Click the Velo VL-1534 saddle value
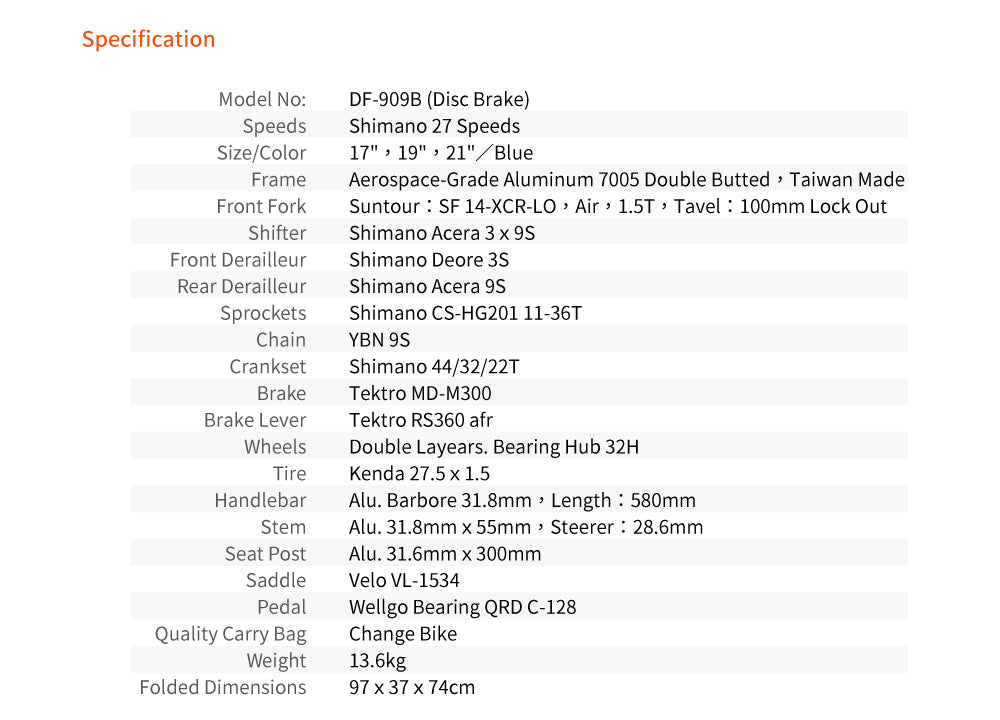This screenshot has height=720, width=1000. 404,580
